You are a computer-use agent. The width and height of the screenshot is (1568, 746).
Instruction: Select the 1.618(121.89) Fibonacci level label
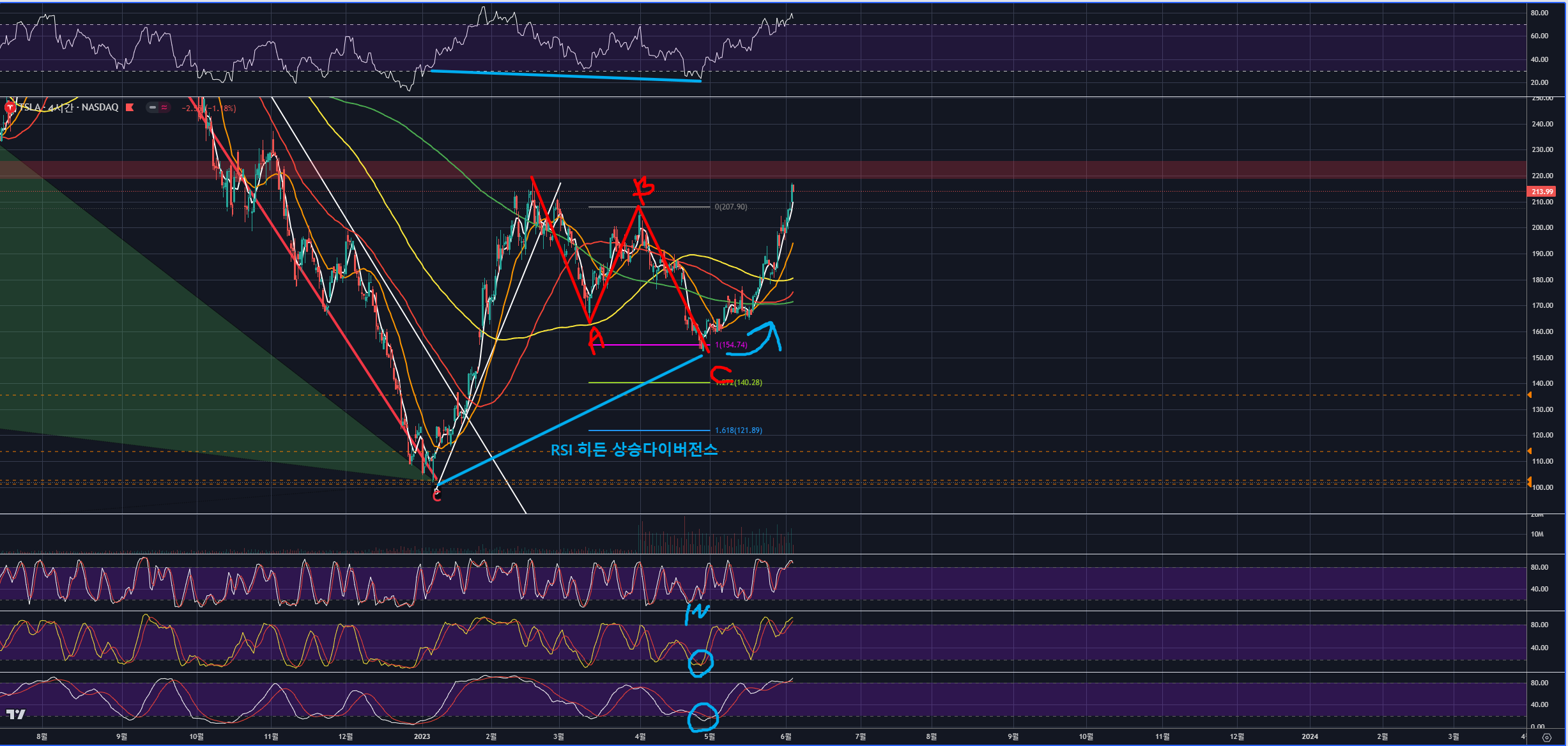[738, 430]
